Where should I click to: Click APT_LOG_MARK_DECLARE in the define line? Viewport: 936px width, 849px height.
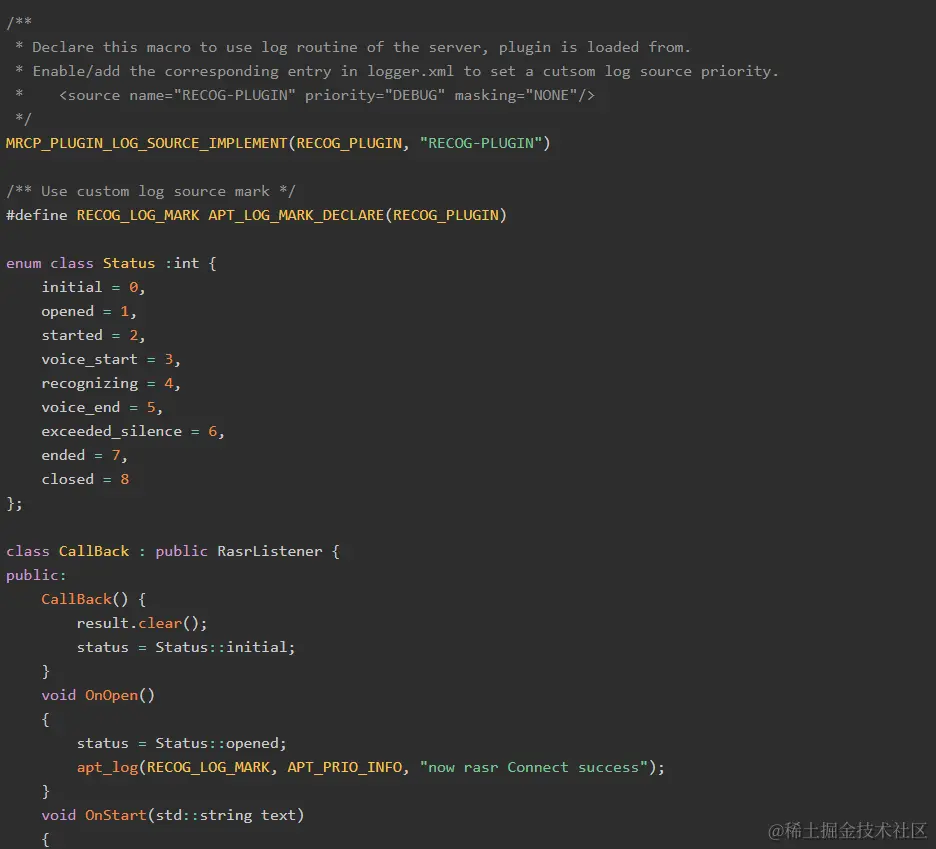[296, 215]
